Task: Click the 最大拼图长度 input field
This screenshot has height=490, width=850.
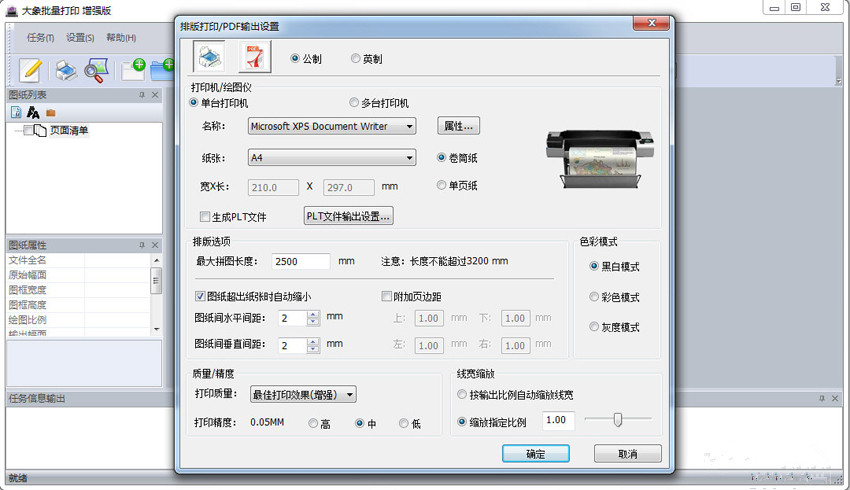Action: 301,261
